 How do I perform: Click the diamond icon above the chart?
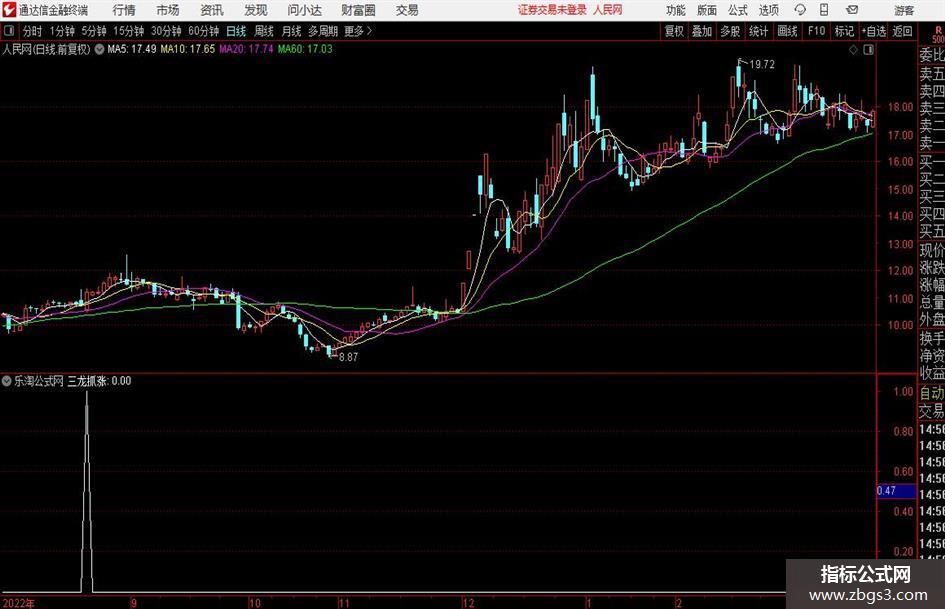tap(853, 50)
